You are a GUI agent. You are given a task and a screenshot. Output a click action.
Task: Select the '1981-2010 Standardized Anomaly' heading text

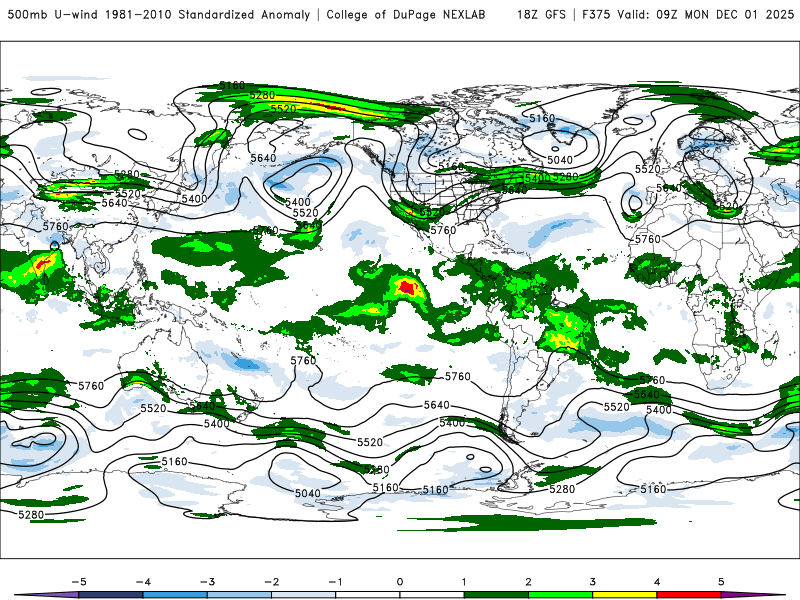click(208, 14)
